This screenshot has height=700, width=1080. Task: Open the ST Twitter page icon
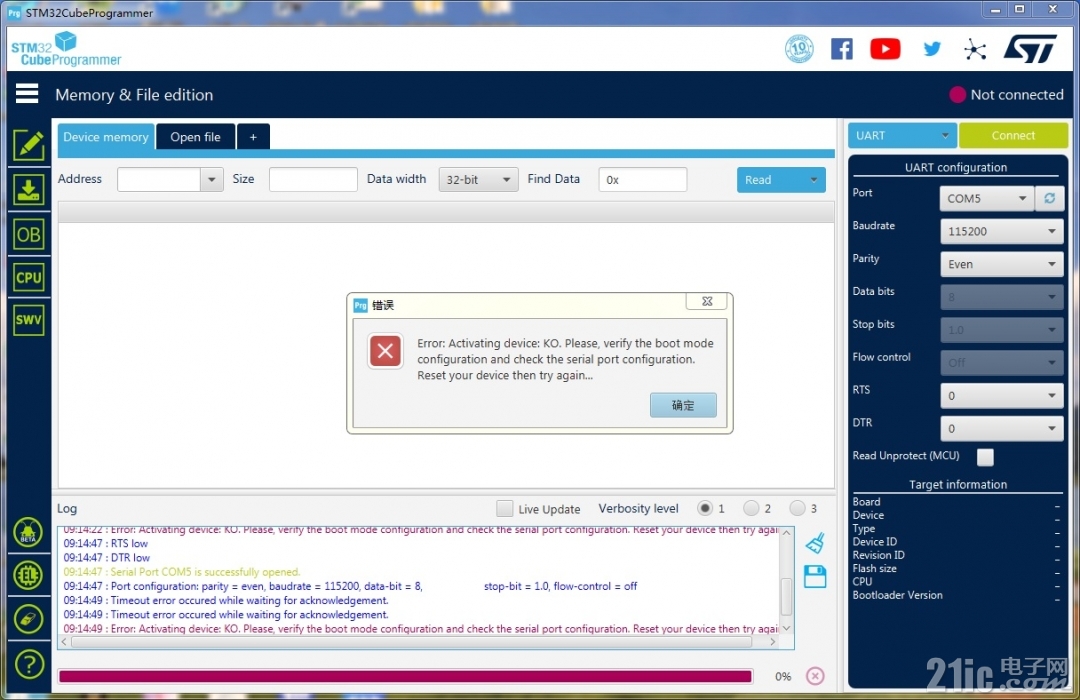(x=932, y=49)
